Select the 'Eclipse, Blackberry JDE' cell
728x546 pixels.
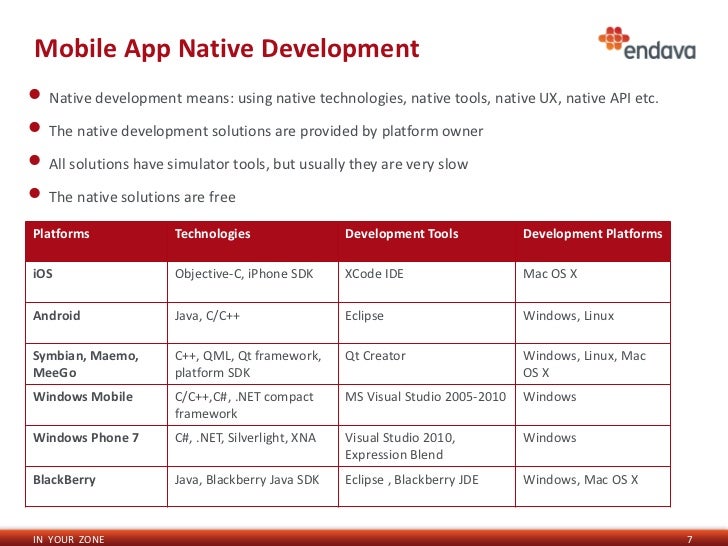point(427,487)
